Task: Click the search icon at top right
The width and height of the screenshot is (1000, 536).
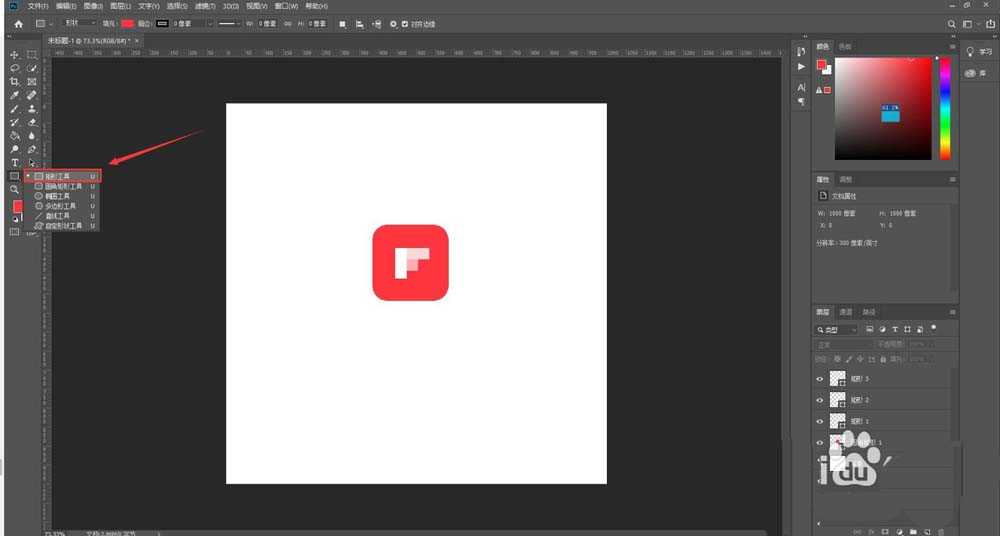Action: pos(951,23)
